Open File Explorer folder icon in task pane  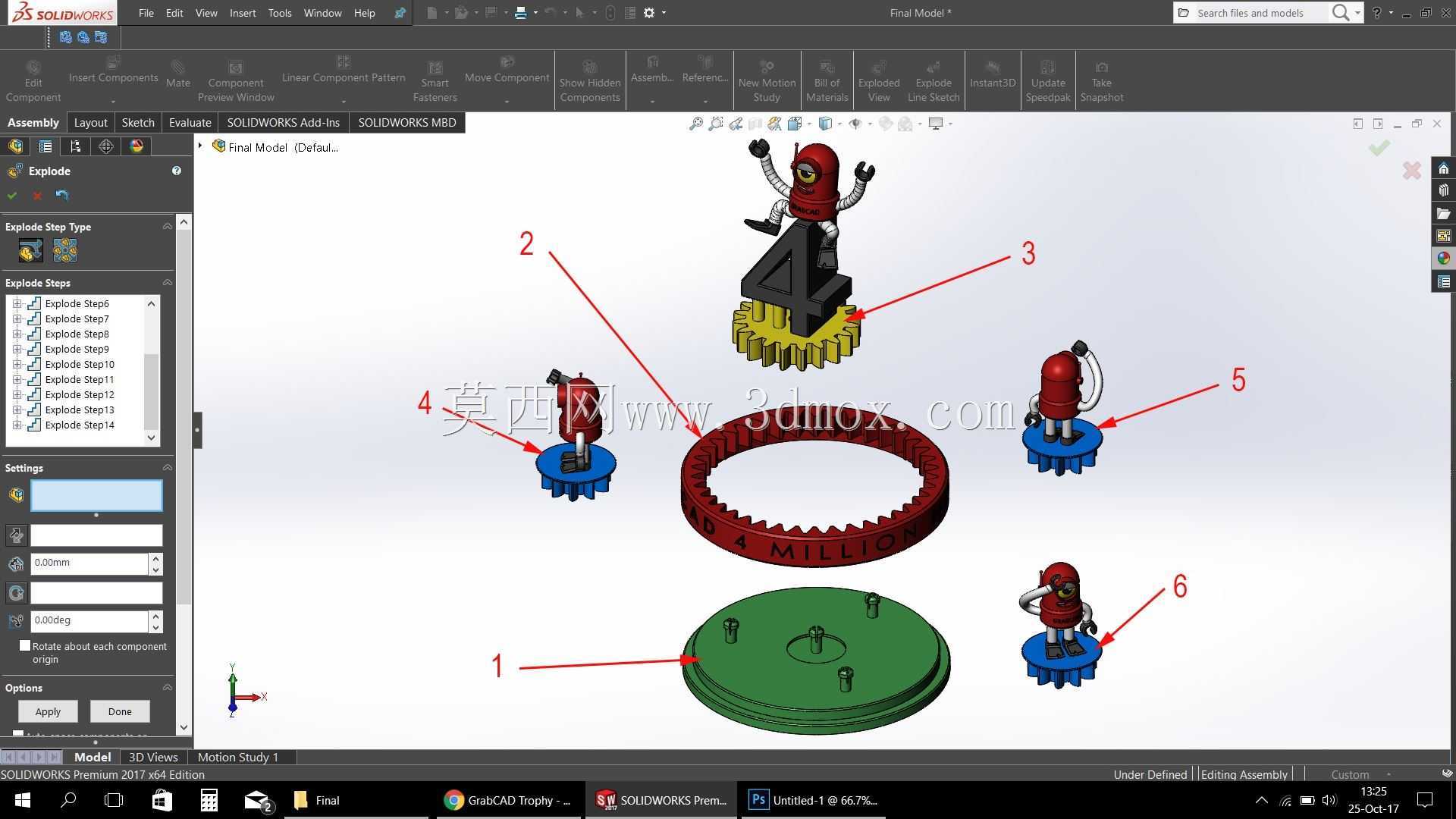coord(1443,214)
